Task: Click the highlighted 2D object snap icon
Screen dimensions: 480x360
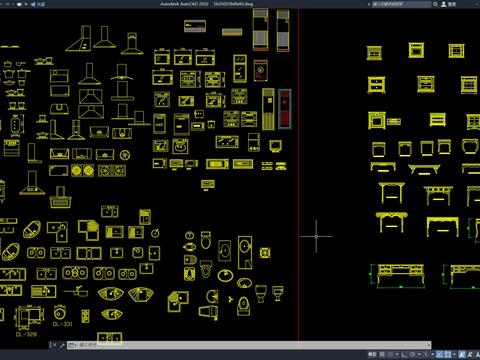Action: pos(448,354)
